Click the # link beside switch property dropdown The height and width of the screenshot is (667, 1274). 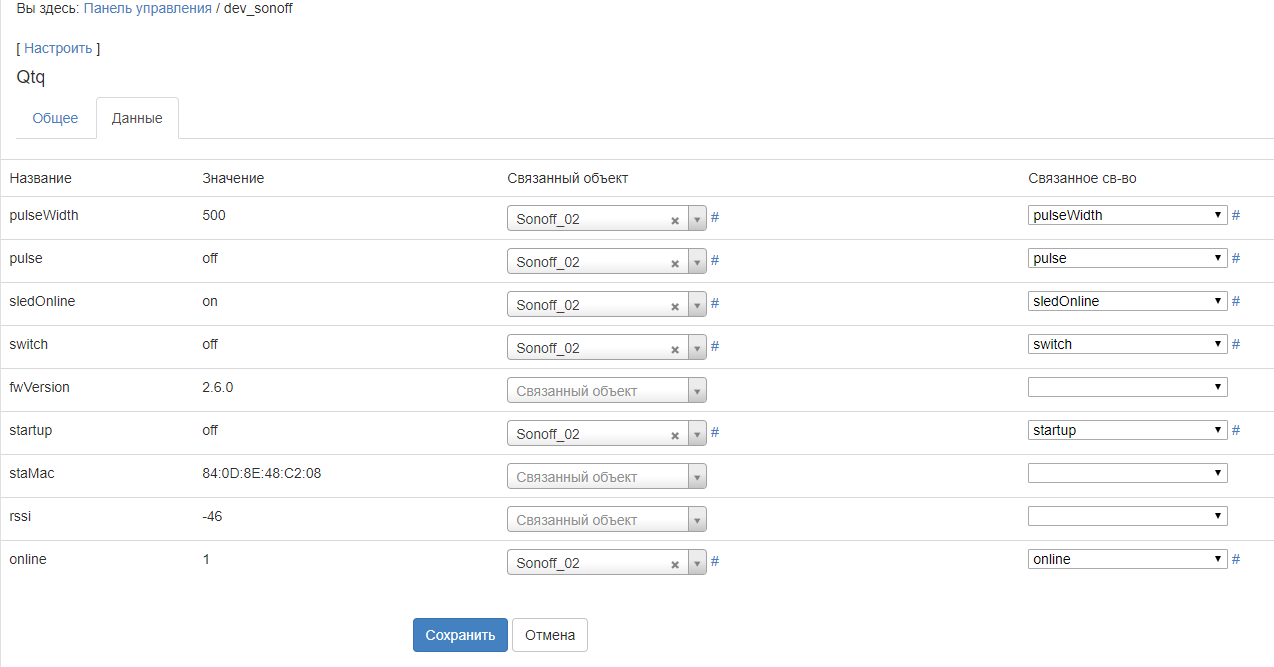[1236, 344]
